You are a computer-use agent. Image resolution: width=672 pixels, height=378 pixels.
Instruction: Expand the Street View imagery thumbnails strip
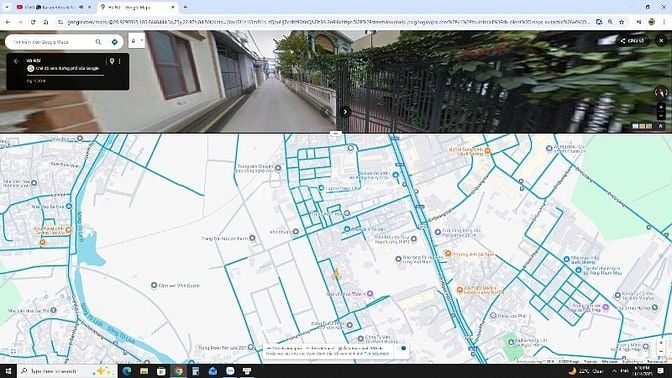tap(661, 126)
